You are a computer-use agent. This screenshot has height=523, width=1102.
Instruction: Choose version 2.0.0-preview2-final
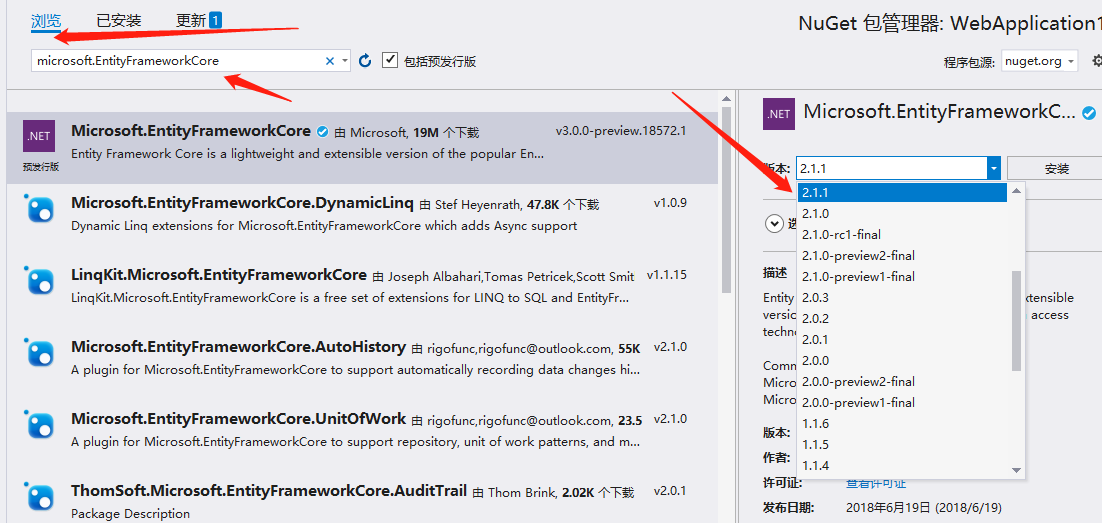point(903,382)
